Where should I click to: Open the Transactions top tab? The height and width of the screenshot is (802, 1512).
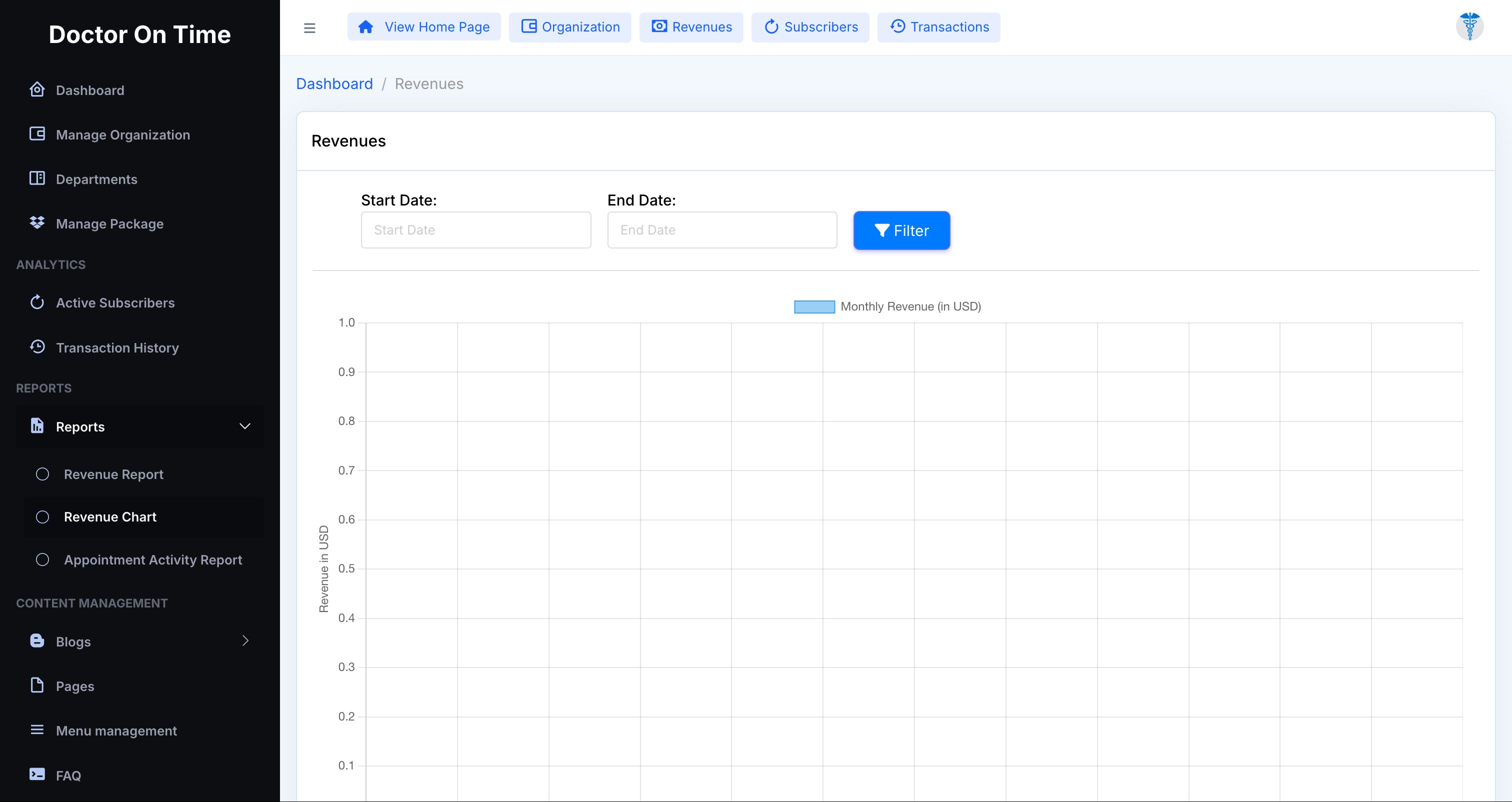(938, 27)
